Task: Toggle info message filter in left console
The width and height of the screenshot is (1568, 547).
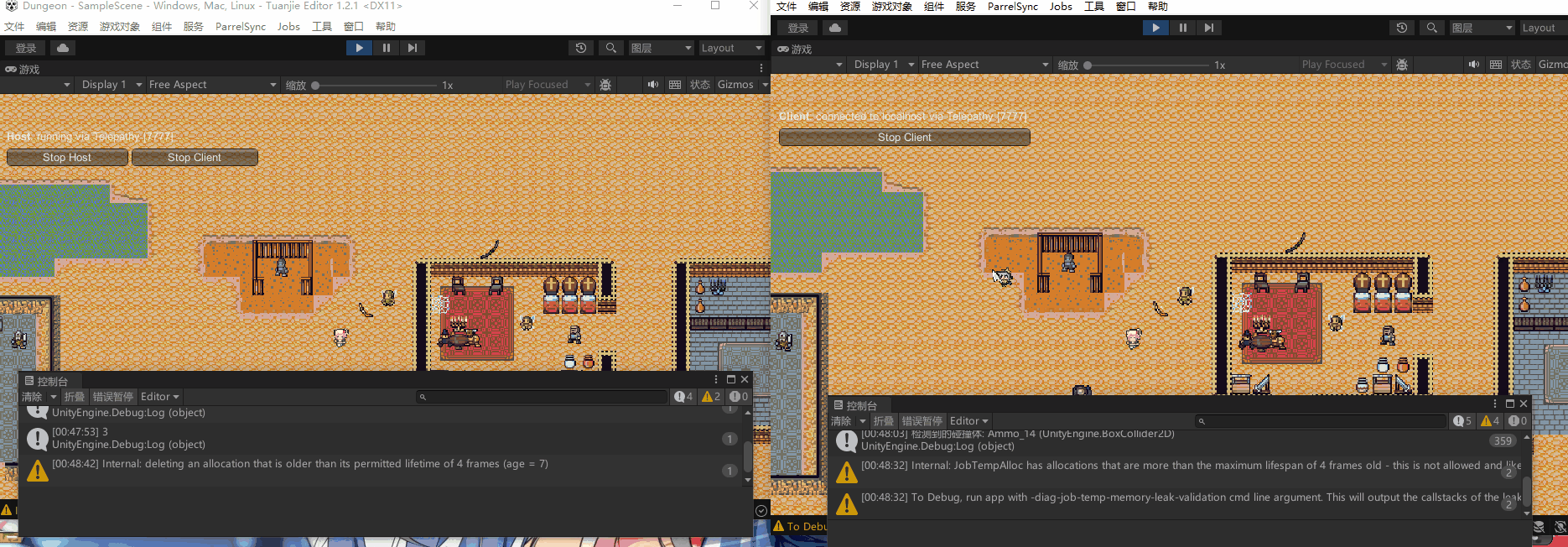Action: click(684, 397)
